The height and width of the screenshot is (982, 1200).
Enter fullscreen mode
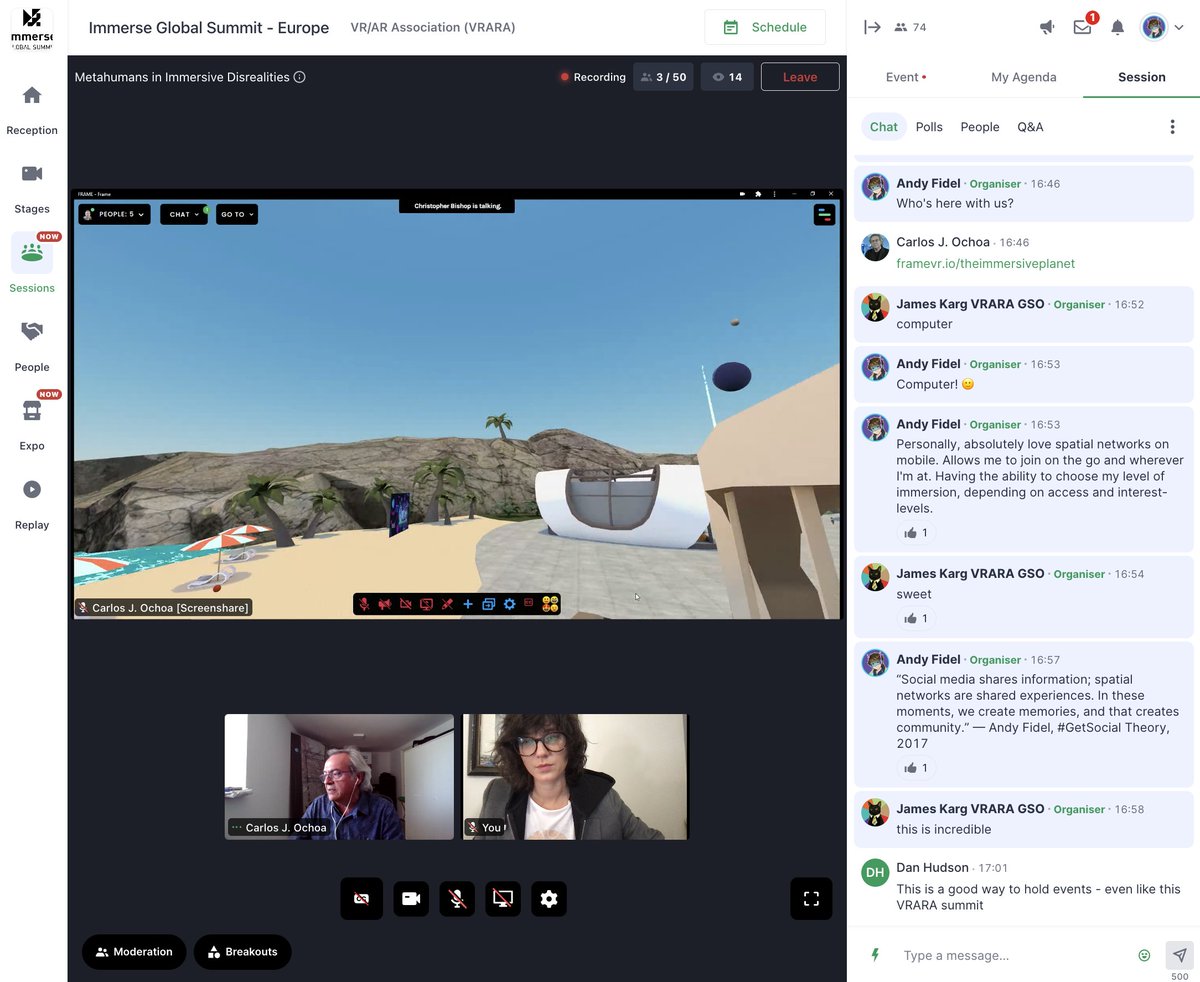tap(811, 899)
